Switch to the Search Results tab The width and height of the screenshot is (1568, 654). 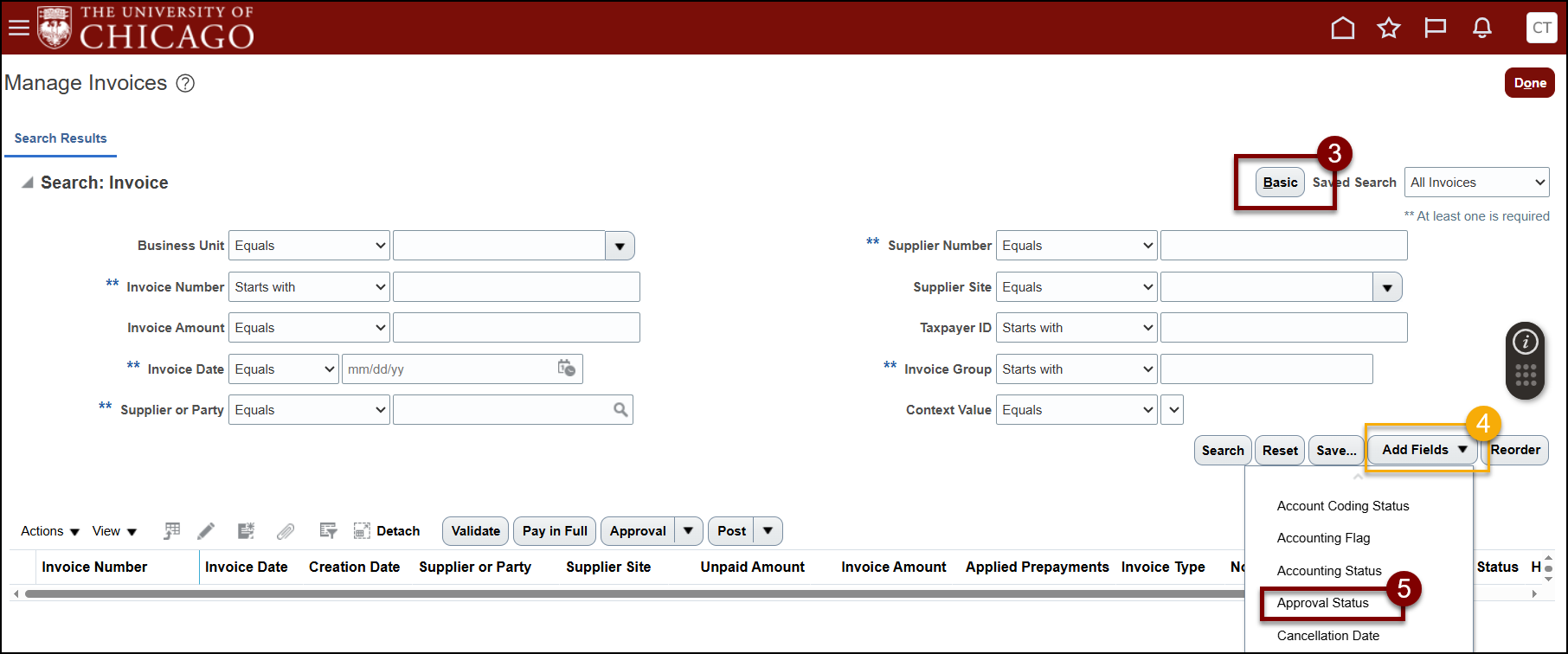(x=61, y=138)
